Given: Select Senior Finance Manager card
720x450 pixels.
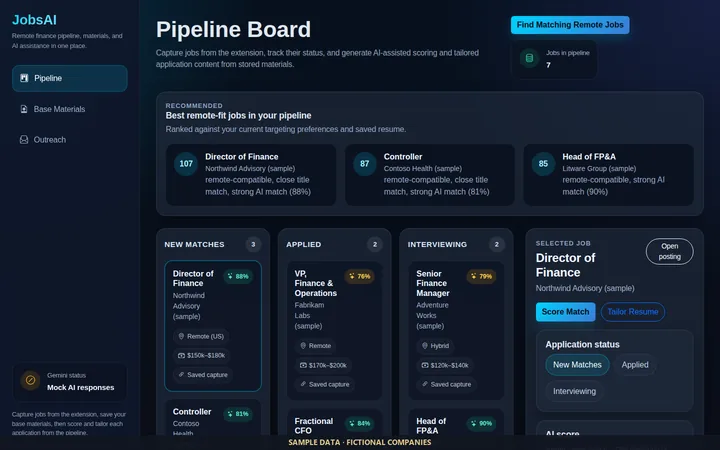Looking at the screenshot, I should 456,331.
